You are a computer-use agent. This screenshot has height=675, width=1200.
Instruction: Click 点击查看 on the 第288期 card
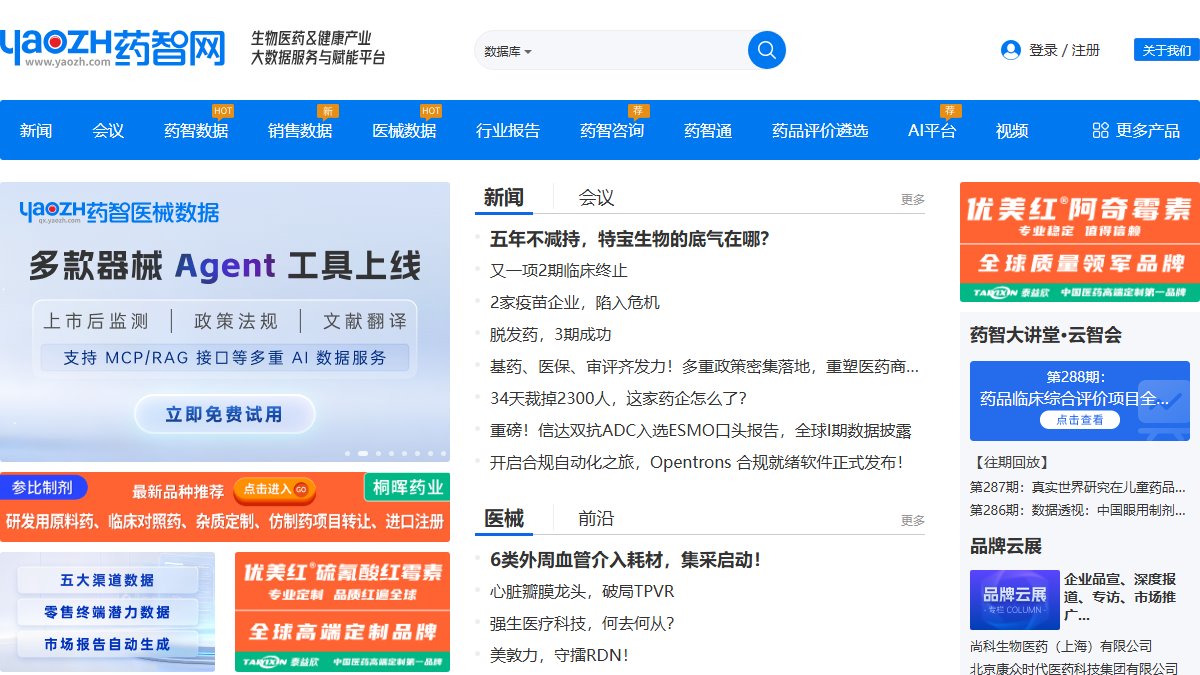pyautogui.click(x=1080, y=420)
